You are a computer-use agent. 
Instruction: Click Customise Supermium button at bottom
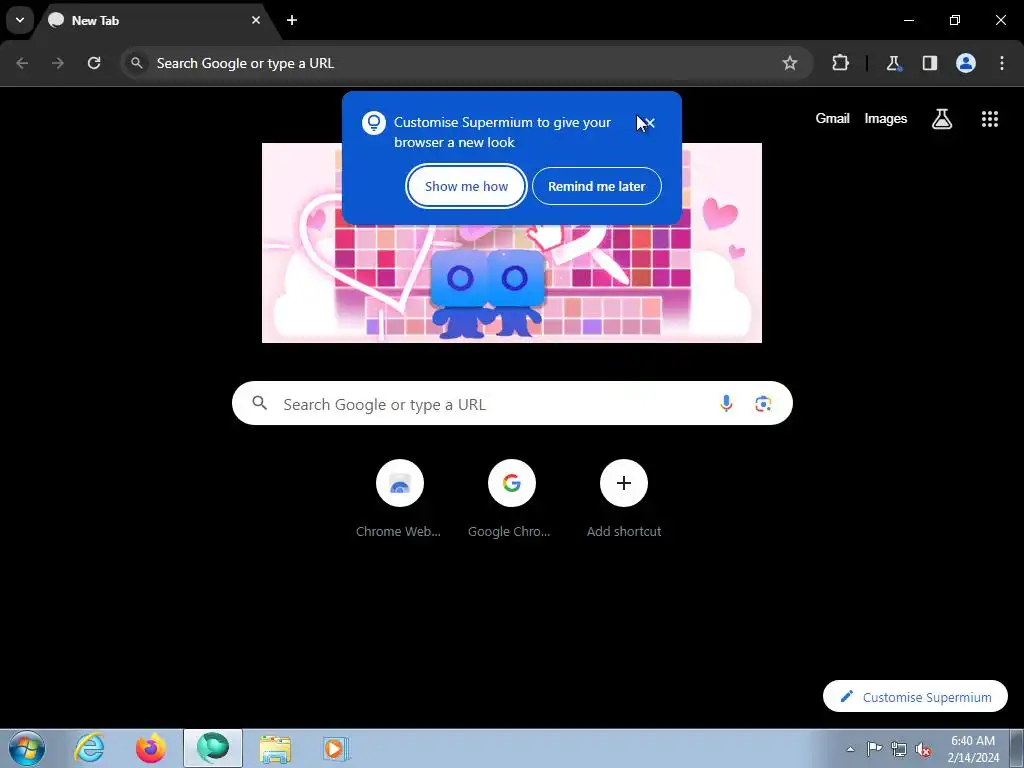(x=915, y=697)
